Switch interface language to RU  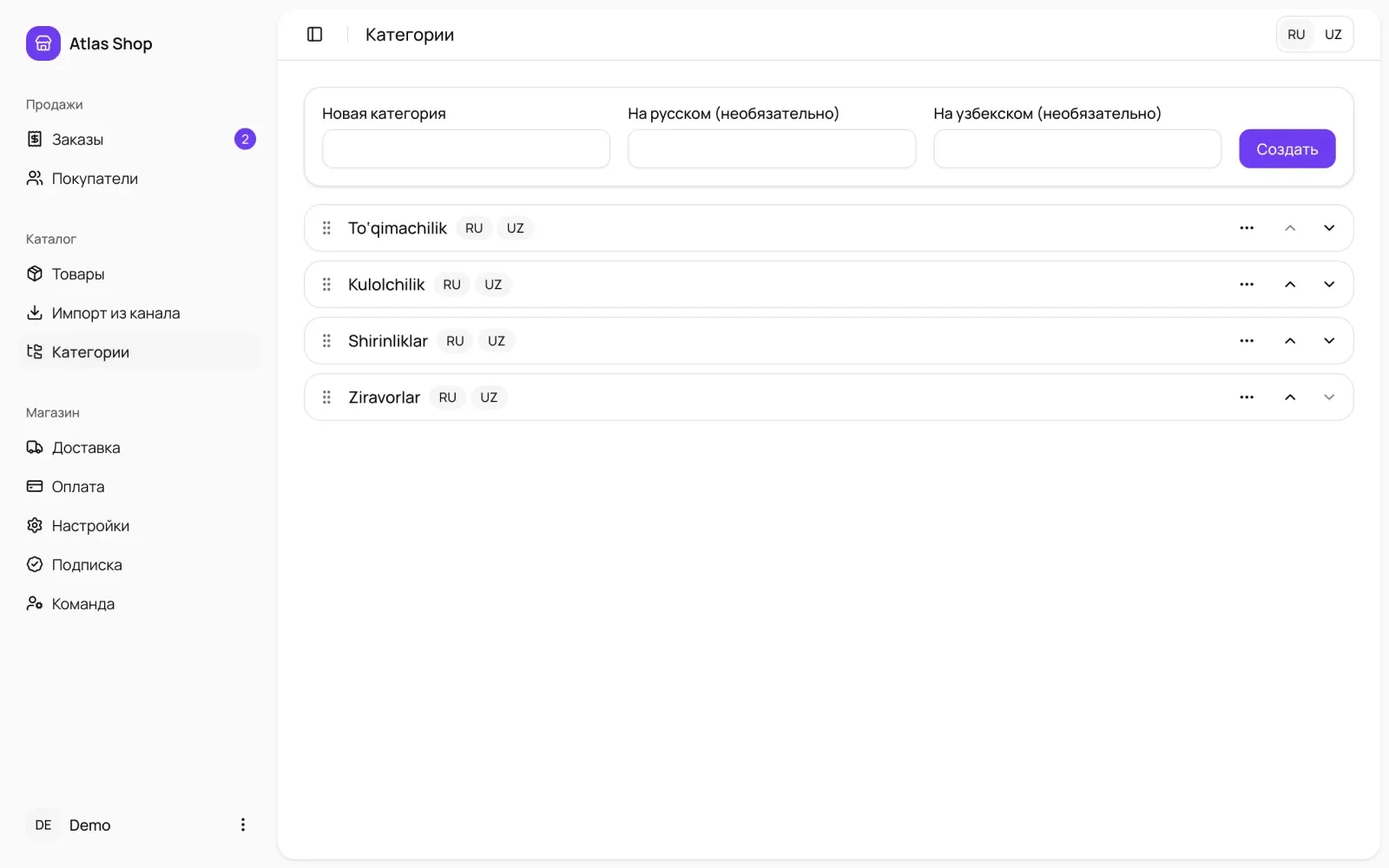point(1296,35)
